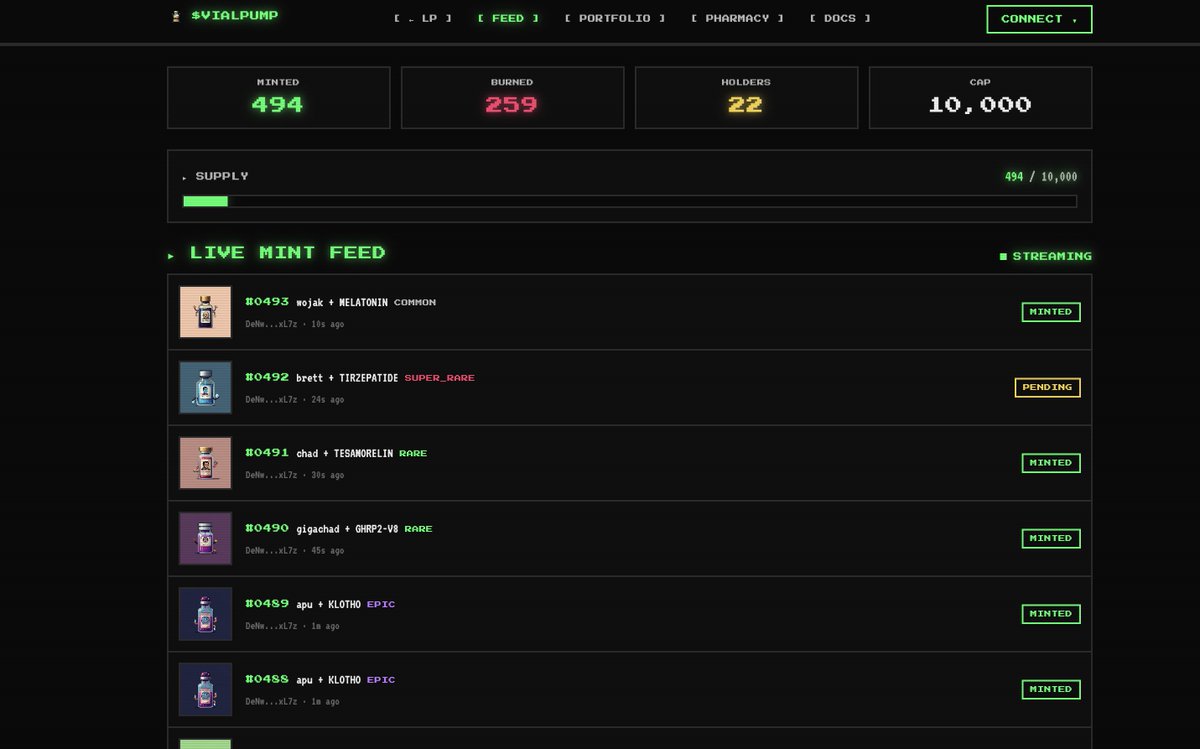
Task: Click the SUPER_RARE rarity tag
Action: click(440, 378)
